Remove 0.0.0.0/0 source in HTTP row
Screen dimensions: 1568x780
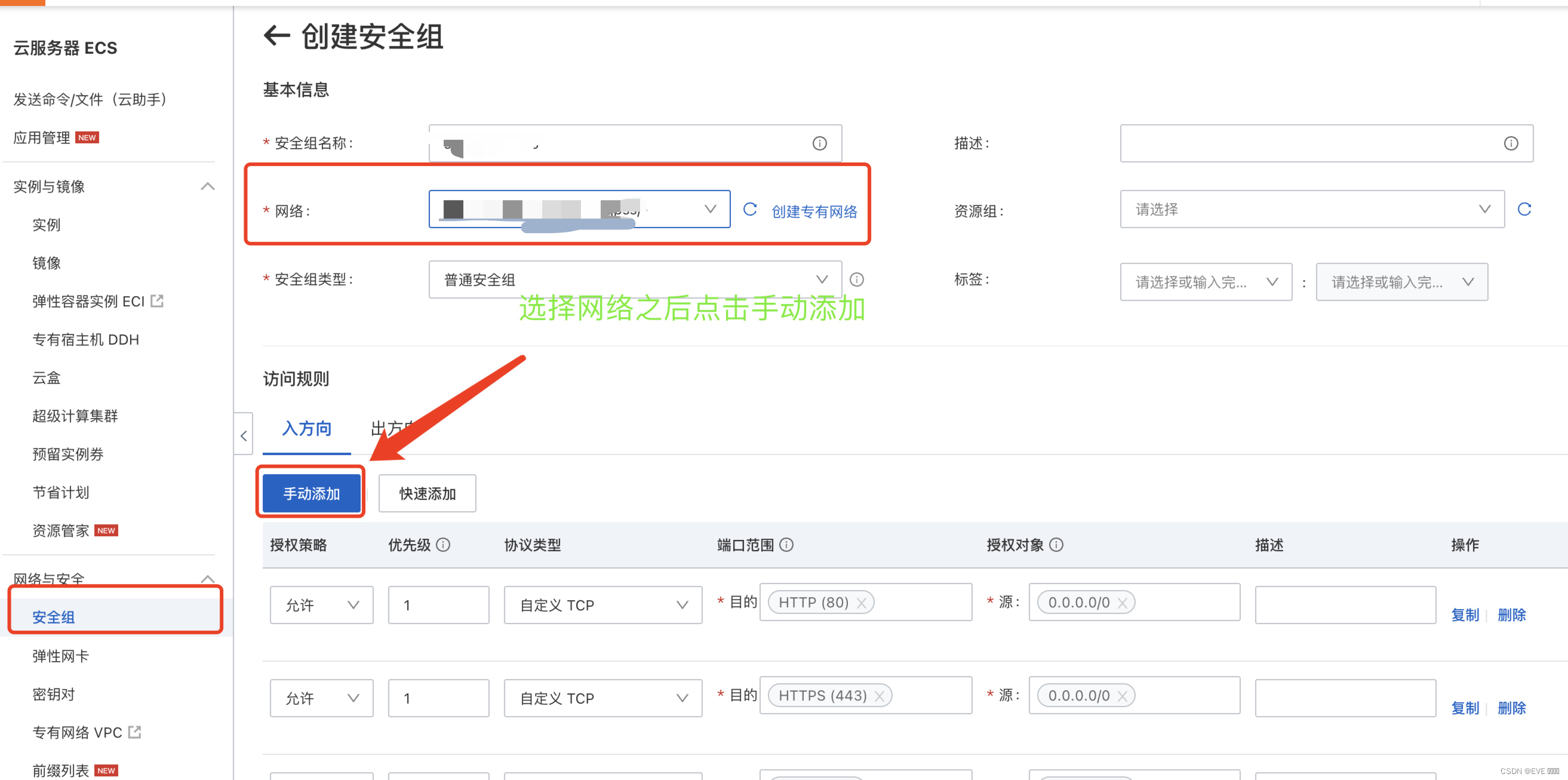click(x=1123, y=603)
